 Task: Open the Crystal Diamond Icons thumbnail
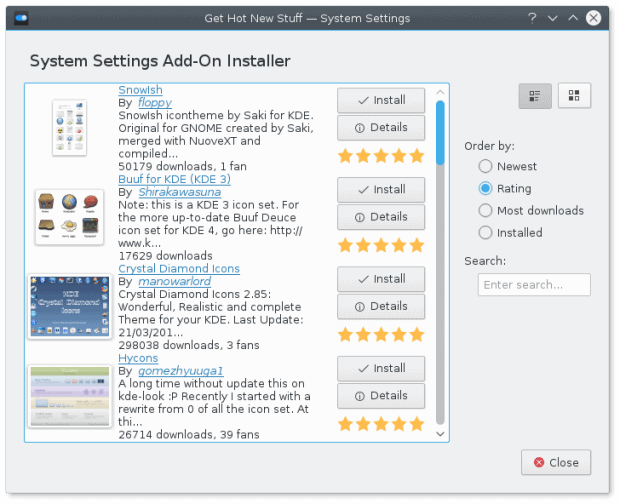coord(70,306)
